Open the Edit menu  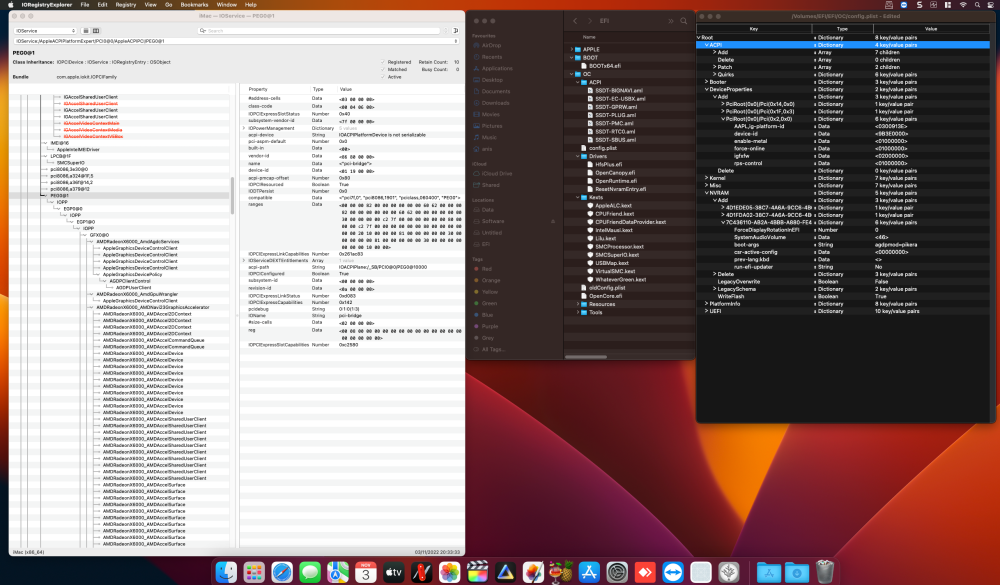(102, 4)
